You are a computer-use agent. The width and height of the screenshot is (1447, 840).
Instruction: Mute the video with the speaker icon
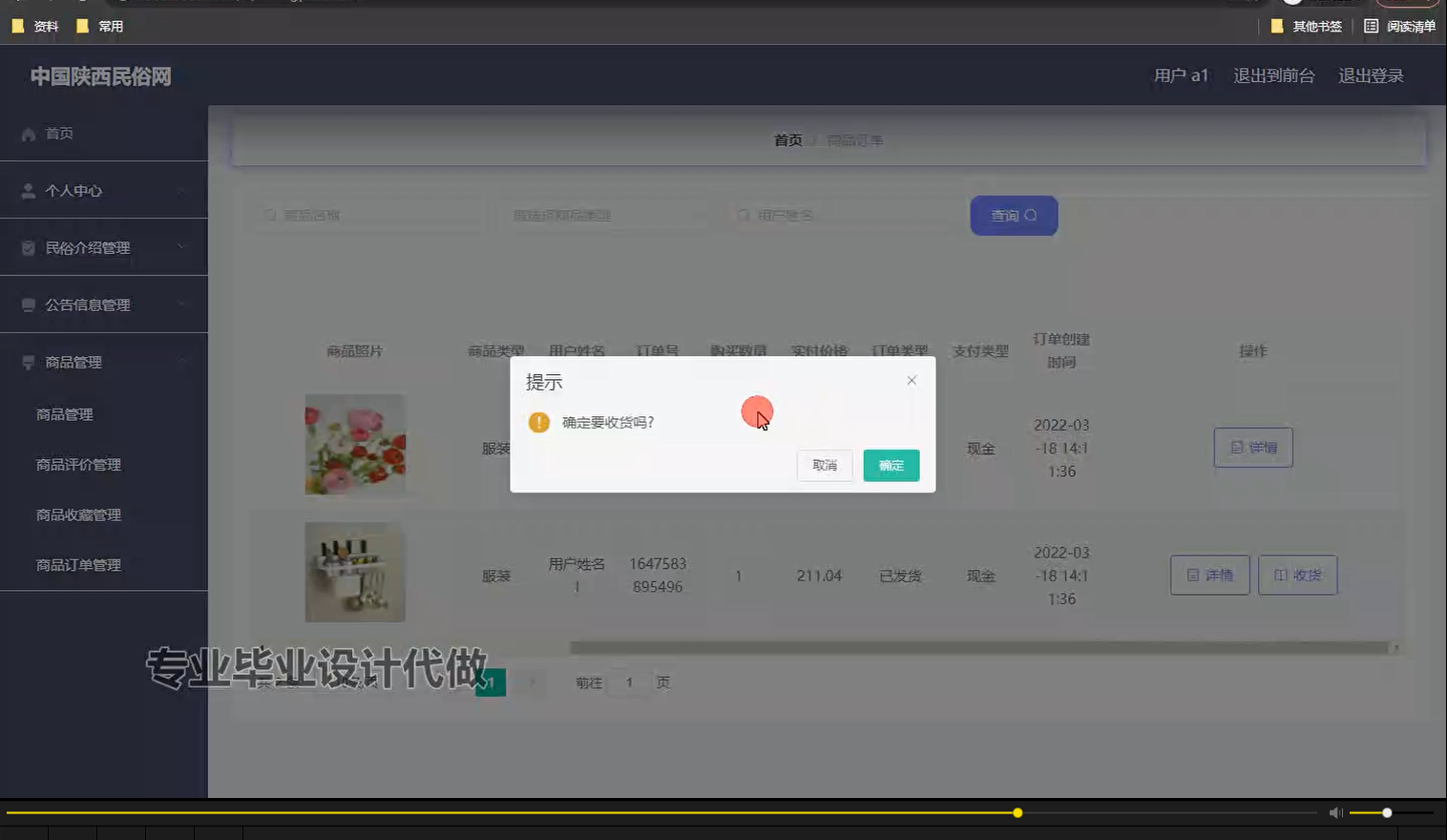[1334, 812]
